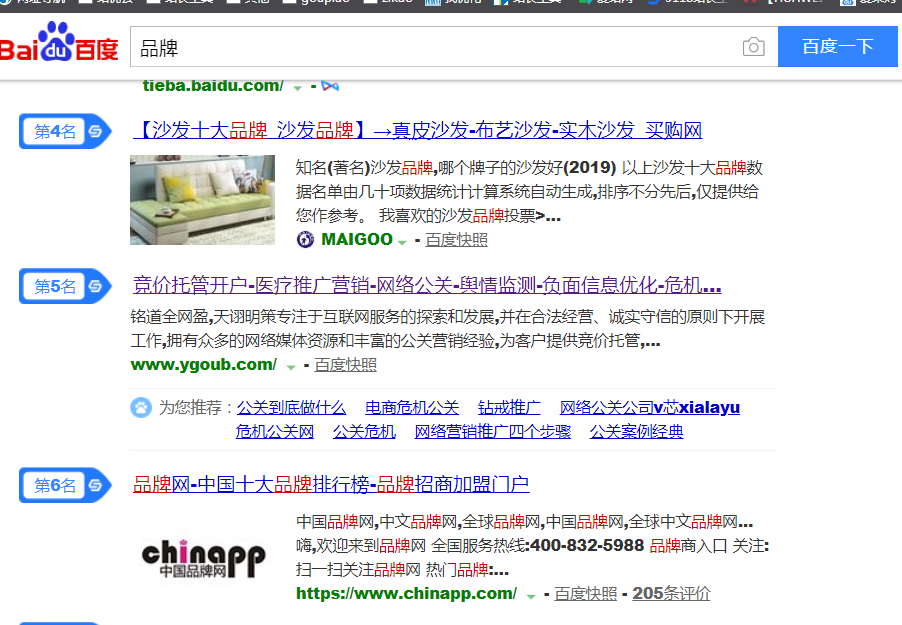Click the snippet line starting 您作参考
Viewport: 902px width, 625px height.
click(429, 216)
